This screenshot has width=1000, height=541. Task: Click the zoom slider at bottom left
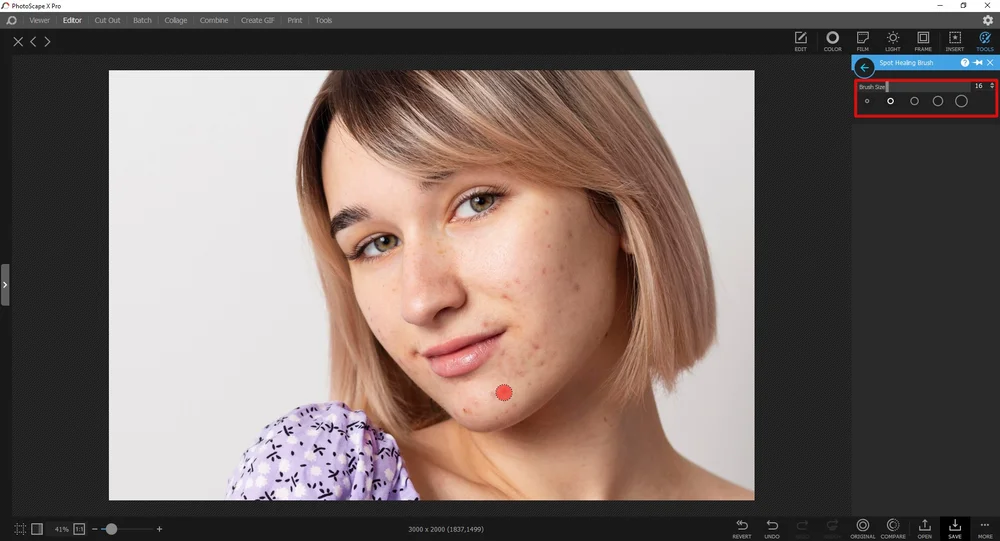(111, 529)
